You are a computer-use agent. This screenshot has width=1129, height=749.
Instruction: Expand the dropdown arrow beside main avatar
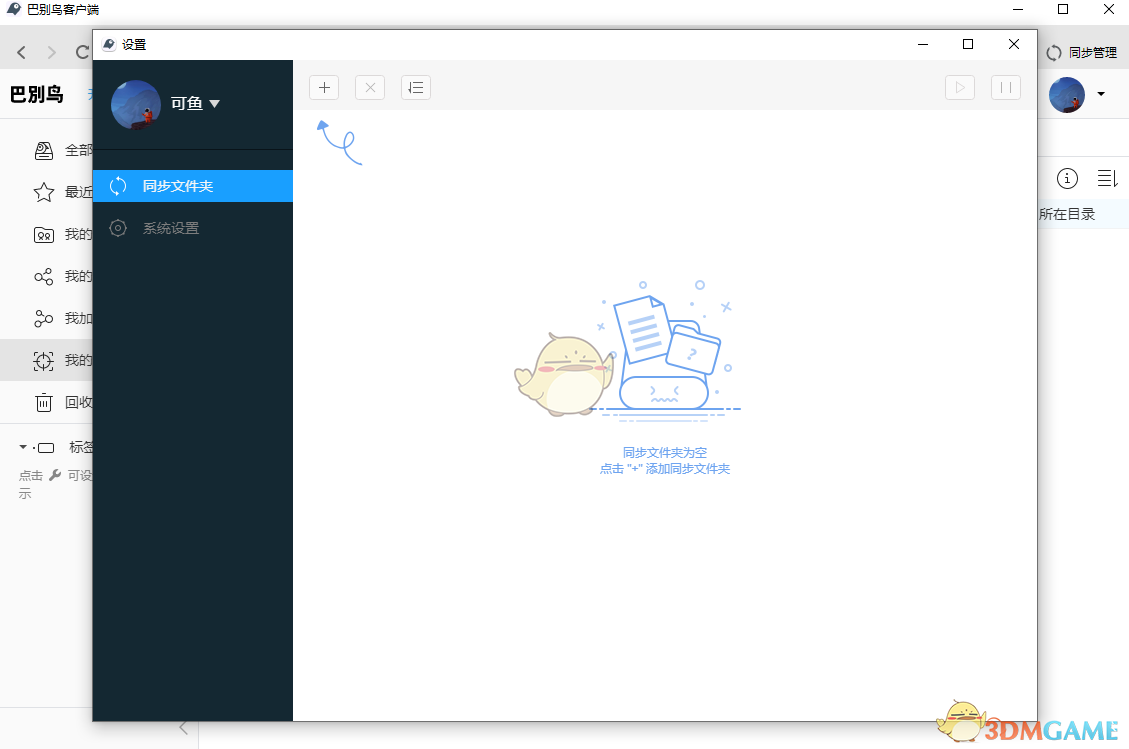tap(1101, 94)
